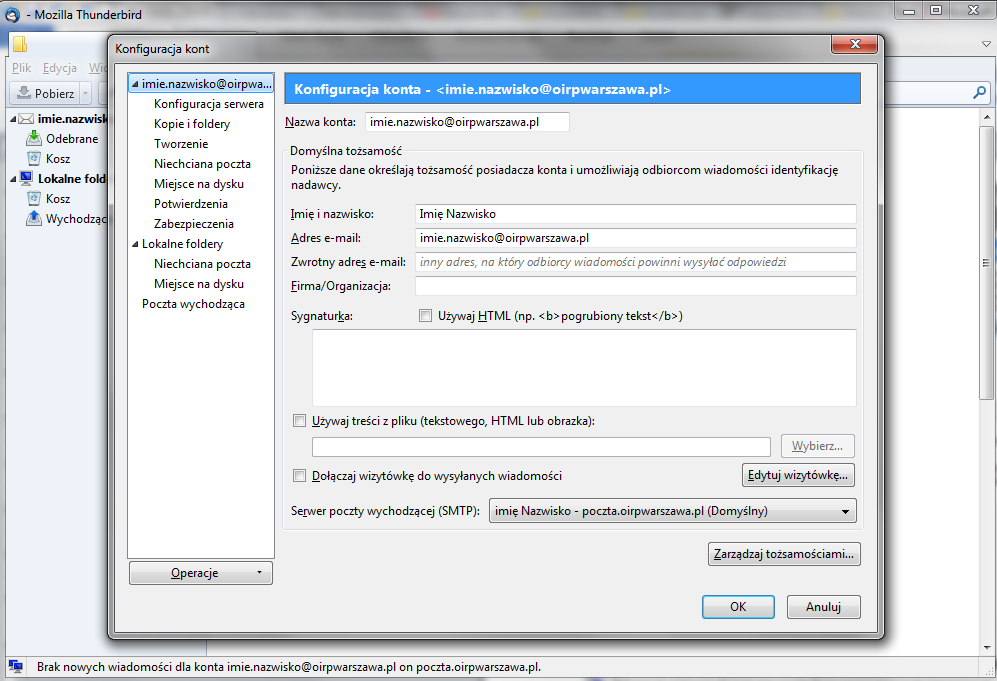Click the Kosz trash icon under imie.nazwisko account

pyautogui.click(x=34, y=158)
